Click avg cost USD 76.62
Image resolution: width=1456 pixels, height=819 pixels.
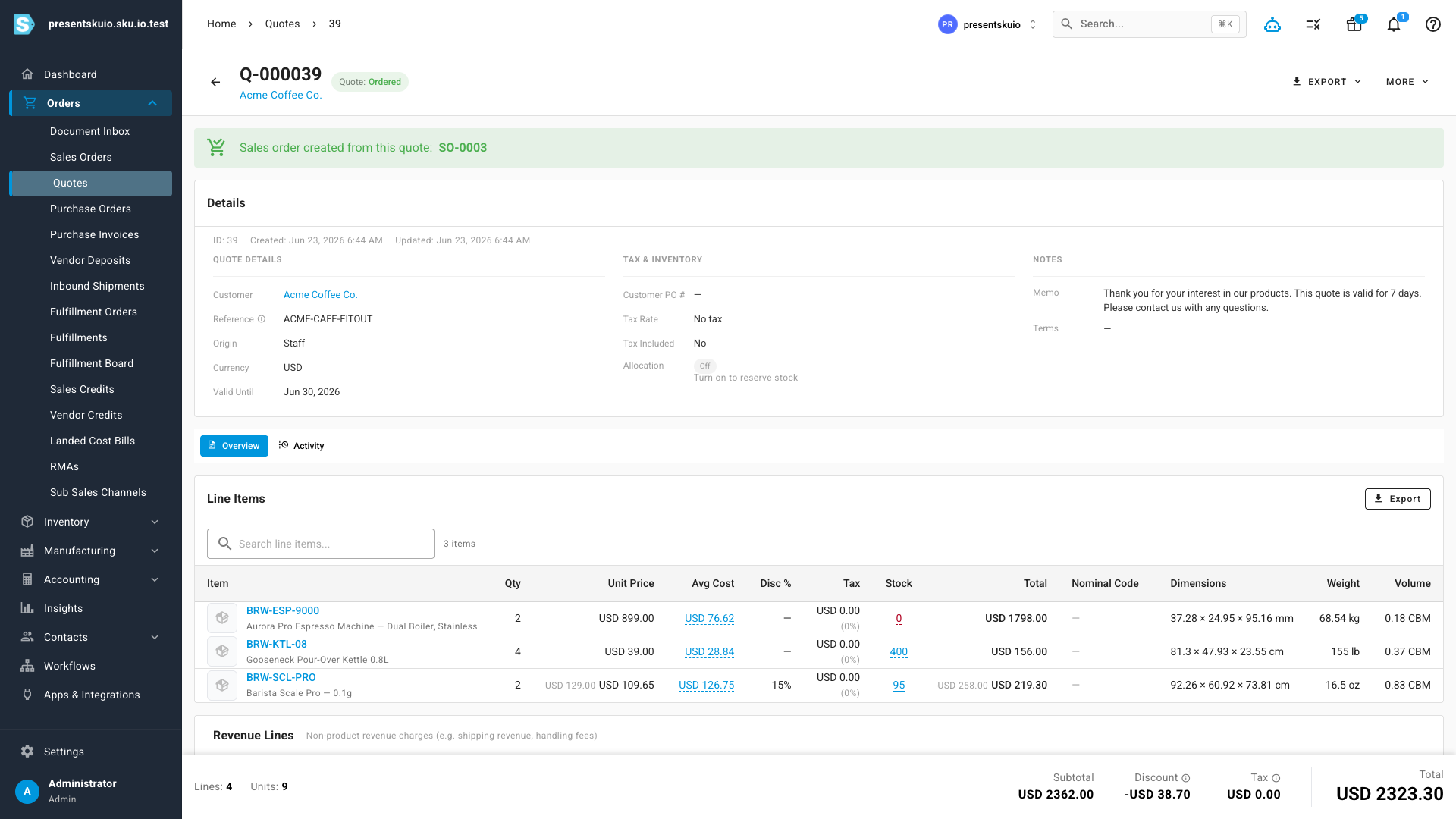(709, 618)
